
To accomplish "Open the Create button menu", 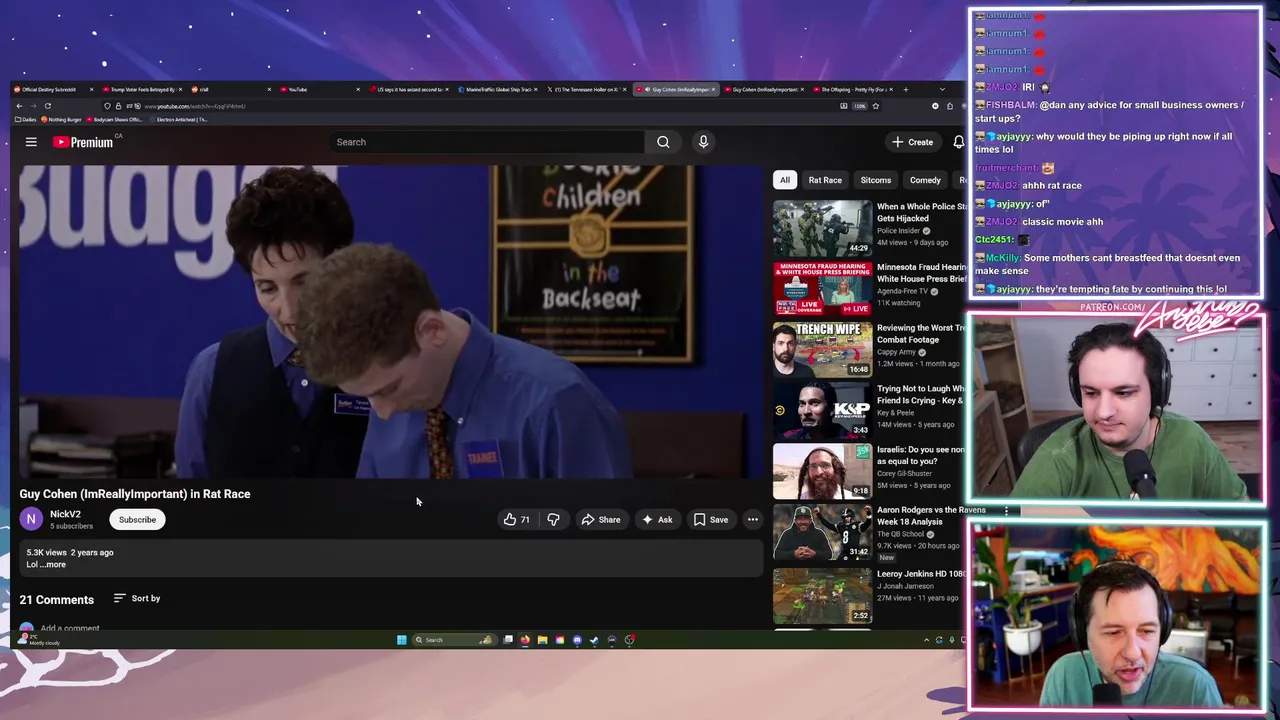I will point(912,142).
